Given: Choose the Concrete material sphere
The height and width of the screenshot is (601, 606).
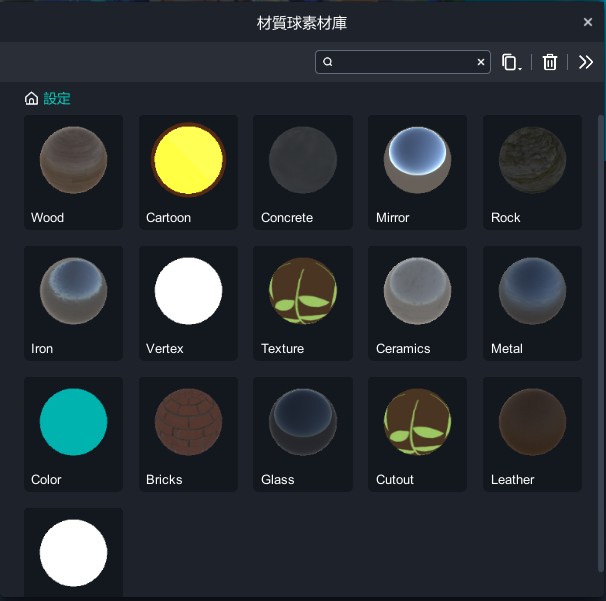Looking at the screenshot, I should tap(303, 159).
